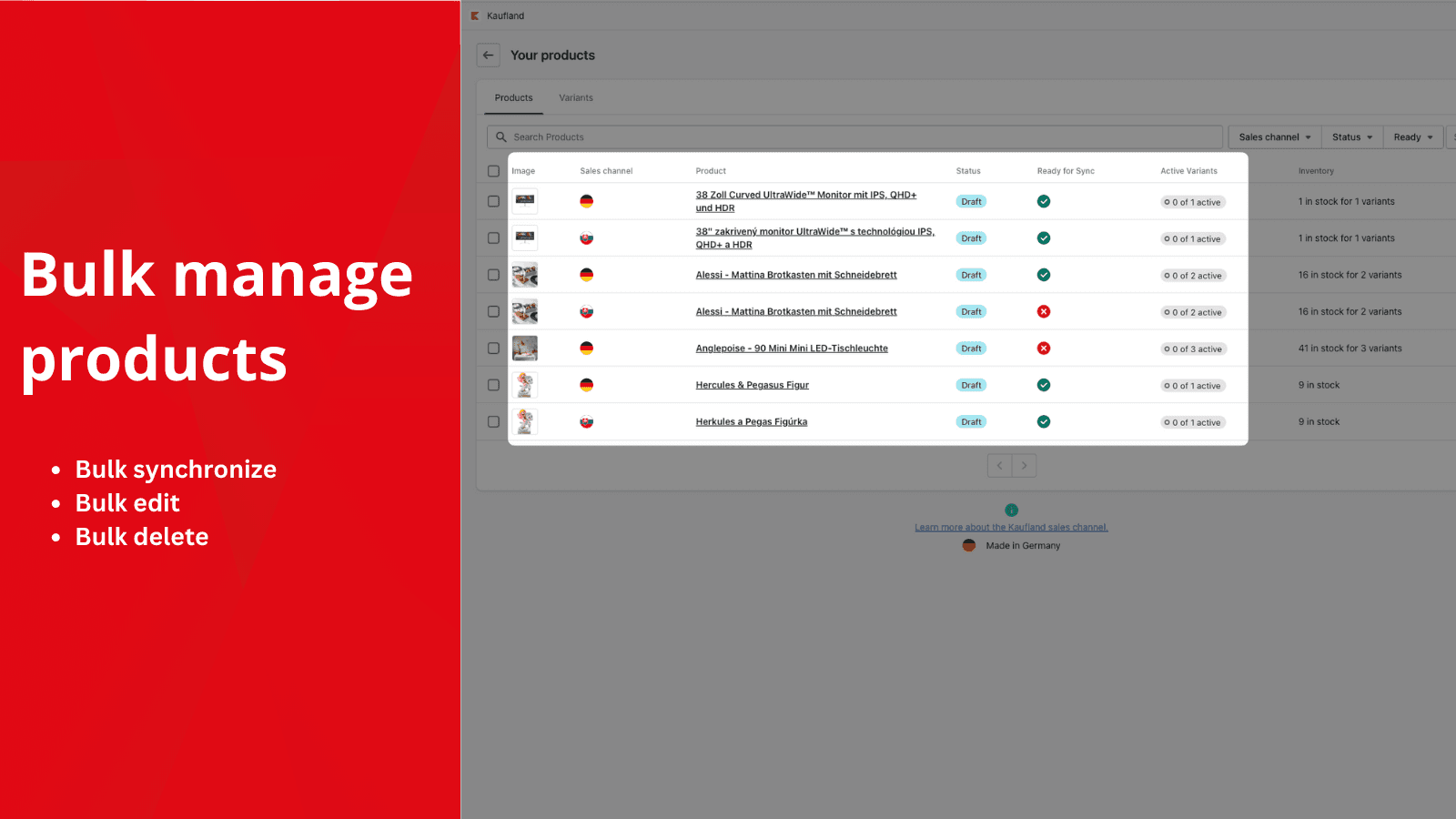
Task: Click the Slovak flag for Herkules a Pegas Figúrka
Action: pyautogui.click(x=587, y=421)
